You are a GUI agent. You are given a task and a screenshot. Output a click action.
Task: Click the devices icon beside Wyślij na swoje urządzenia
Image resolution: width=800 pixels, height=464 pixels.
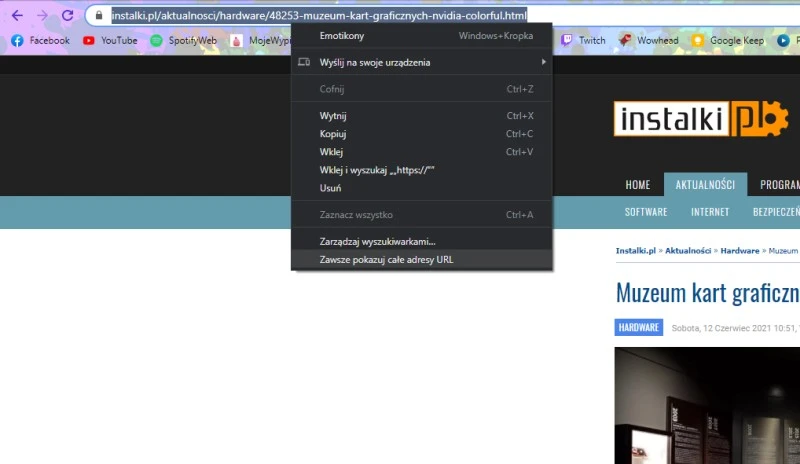click(x=304, y=62)
